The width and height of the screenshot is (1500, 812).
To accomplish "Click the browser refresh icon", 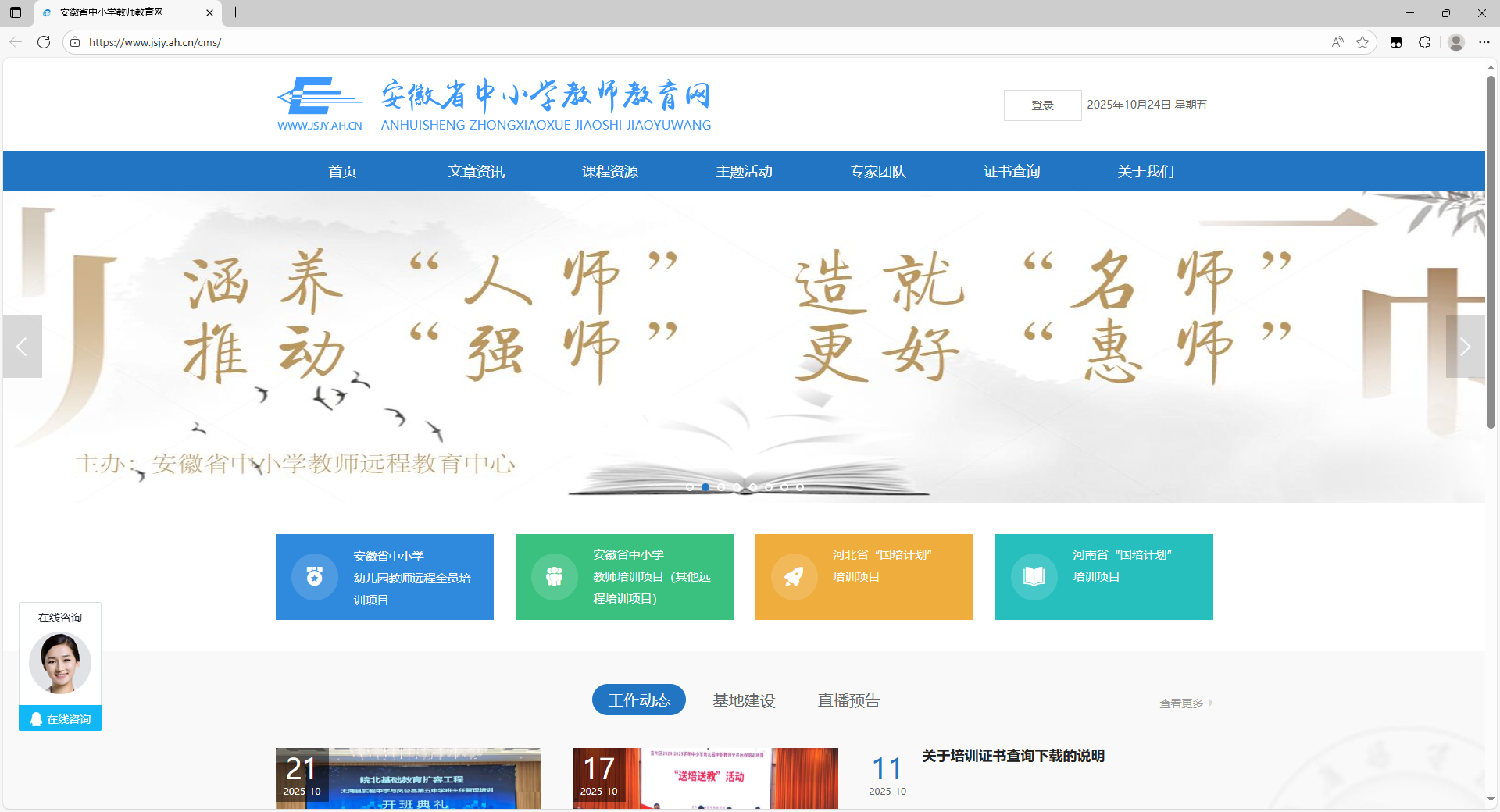I will coord(44,42).
